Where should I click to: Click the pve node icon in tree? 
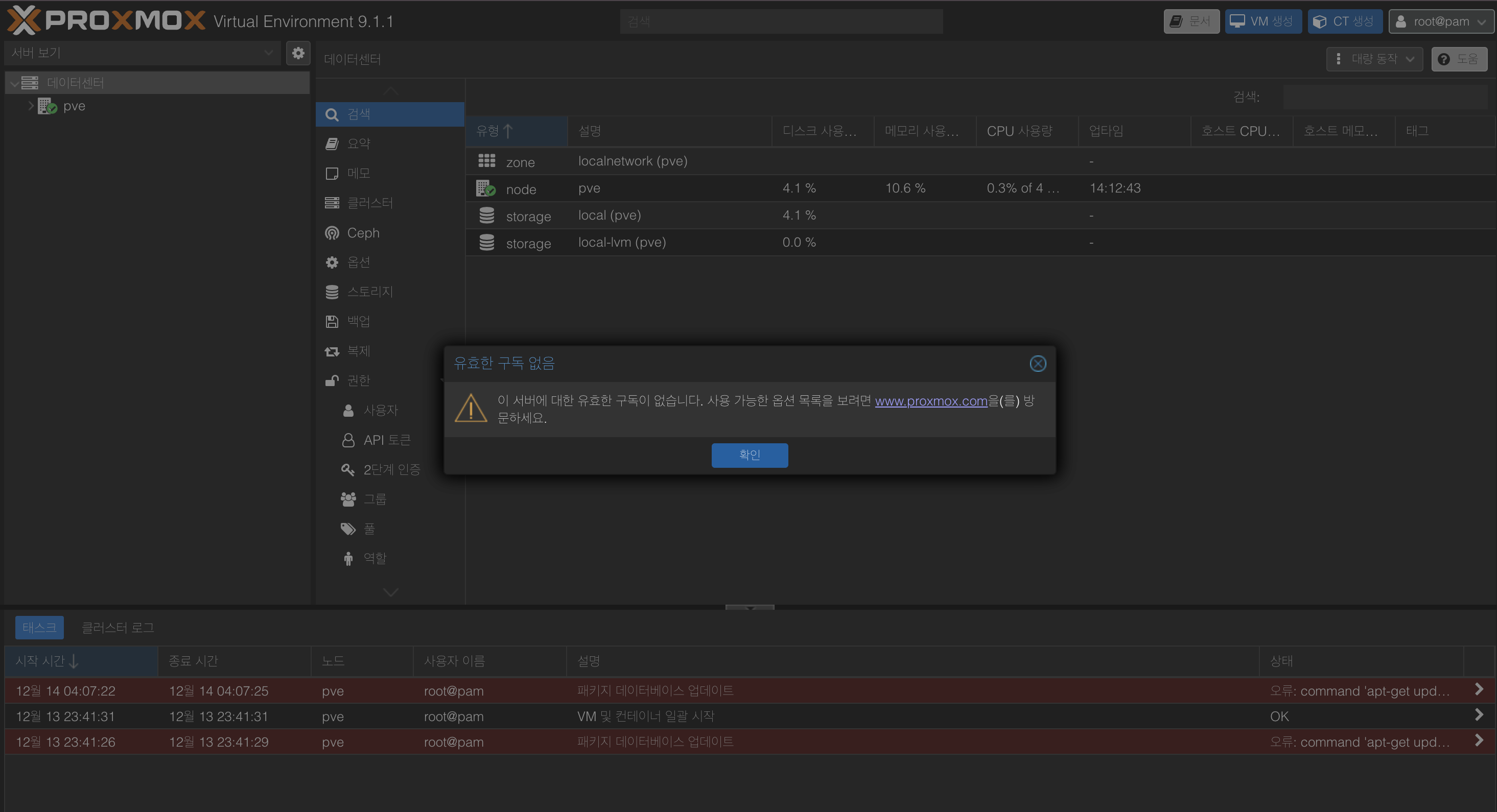(47, 106)
